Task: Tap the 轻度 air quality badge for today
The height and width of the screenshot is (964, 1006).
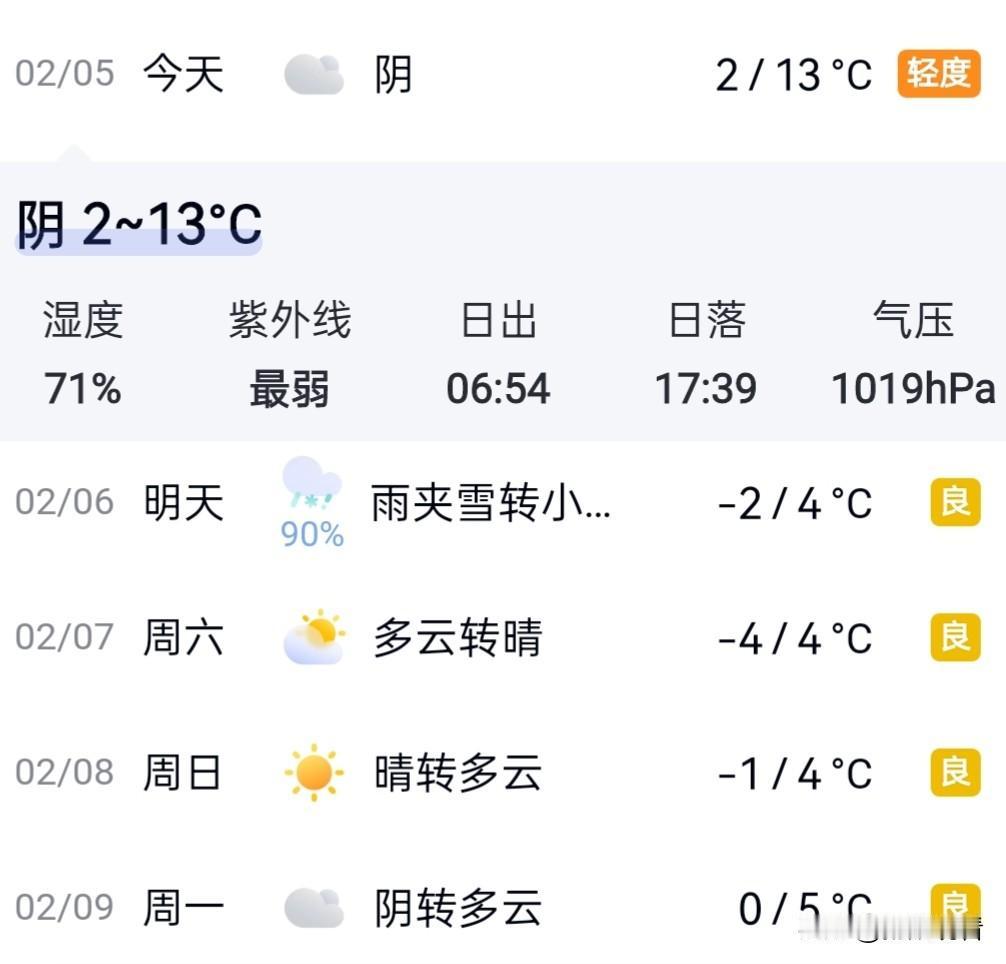Action: pos(938,72)
